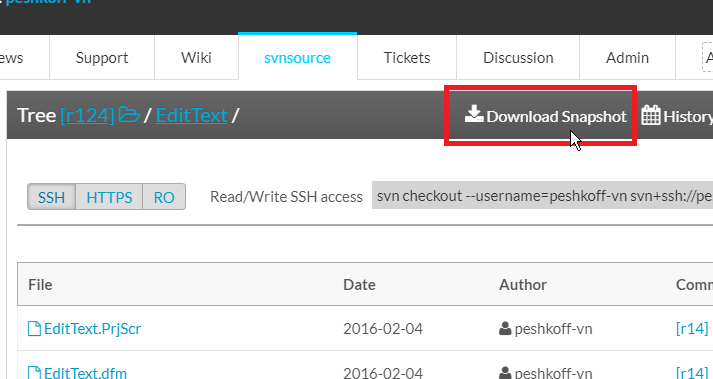Image resolution: width=713 pixels, height=379 pixels.
Task: Open the r14 commit link for EditText.dfm
Action: [x=692, y=373]
